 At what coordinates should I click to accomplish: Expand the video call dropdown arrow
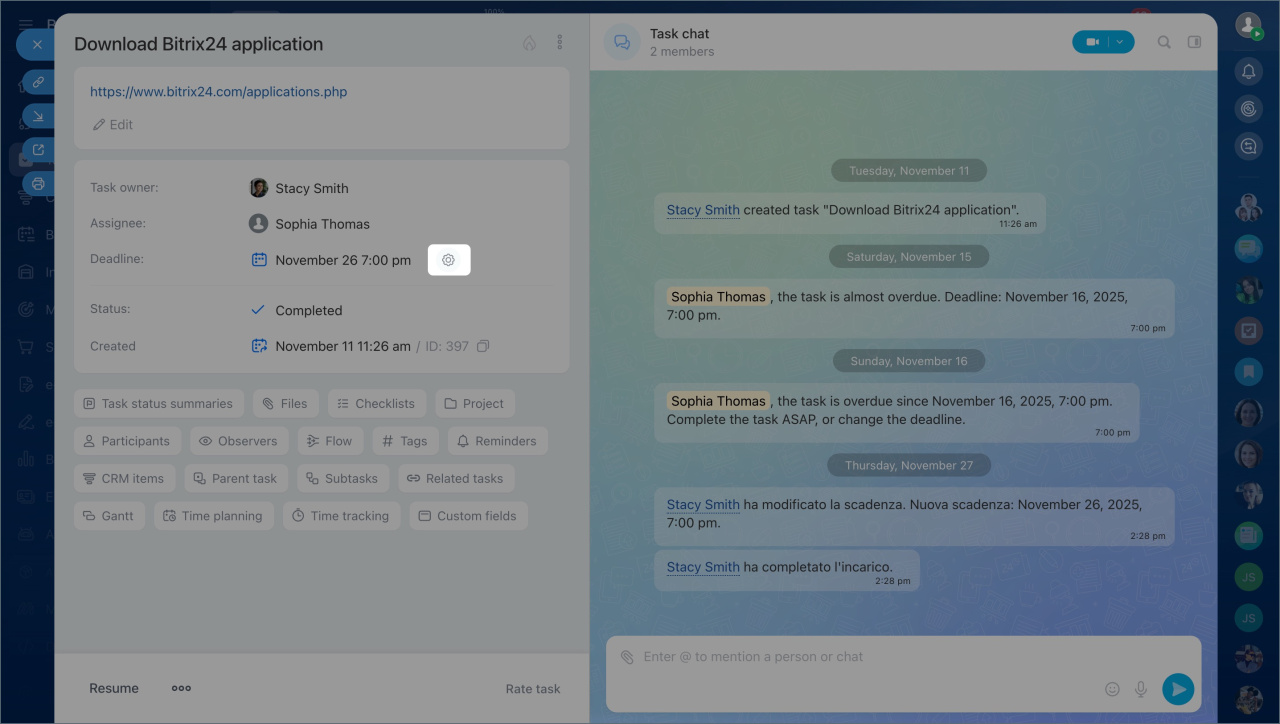pyautogui.click(x=1121, y=42)
